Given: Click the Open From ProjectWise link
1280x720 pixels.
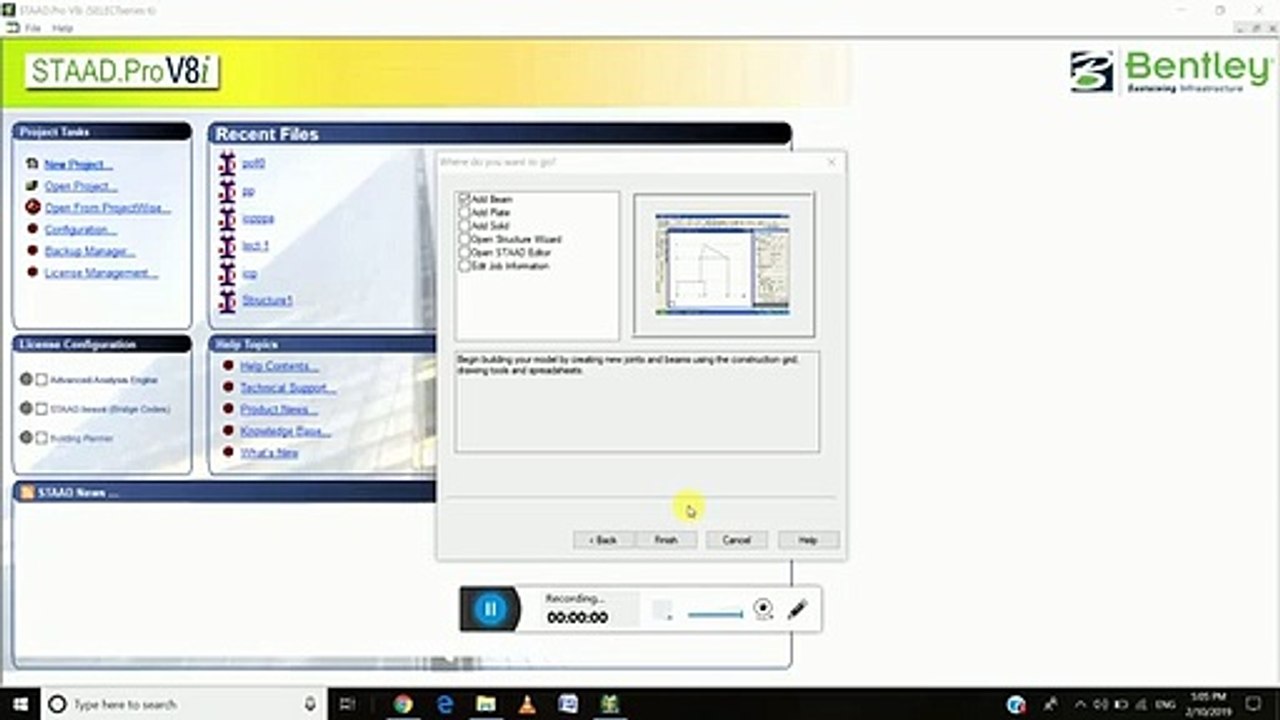Looking at the screenshot, I should (107, 208).
